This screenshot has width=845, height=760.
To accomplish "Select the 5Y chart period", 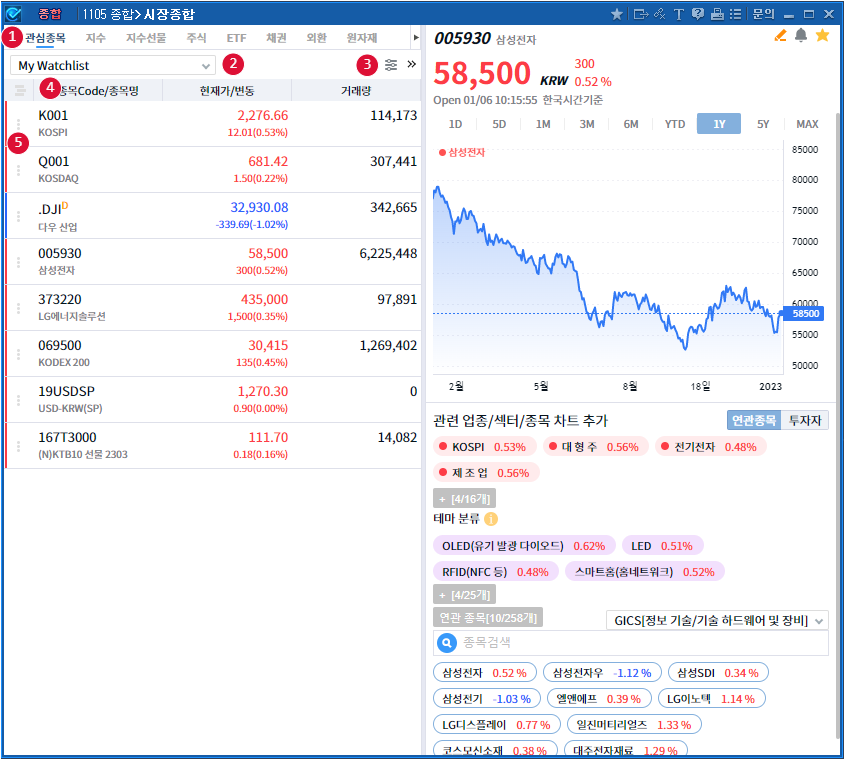I will pyautogui.click(x=763, y=124).
